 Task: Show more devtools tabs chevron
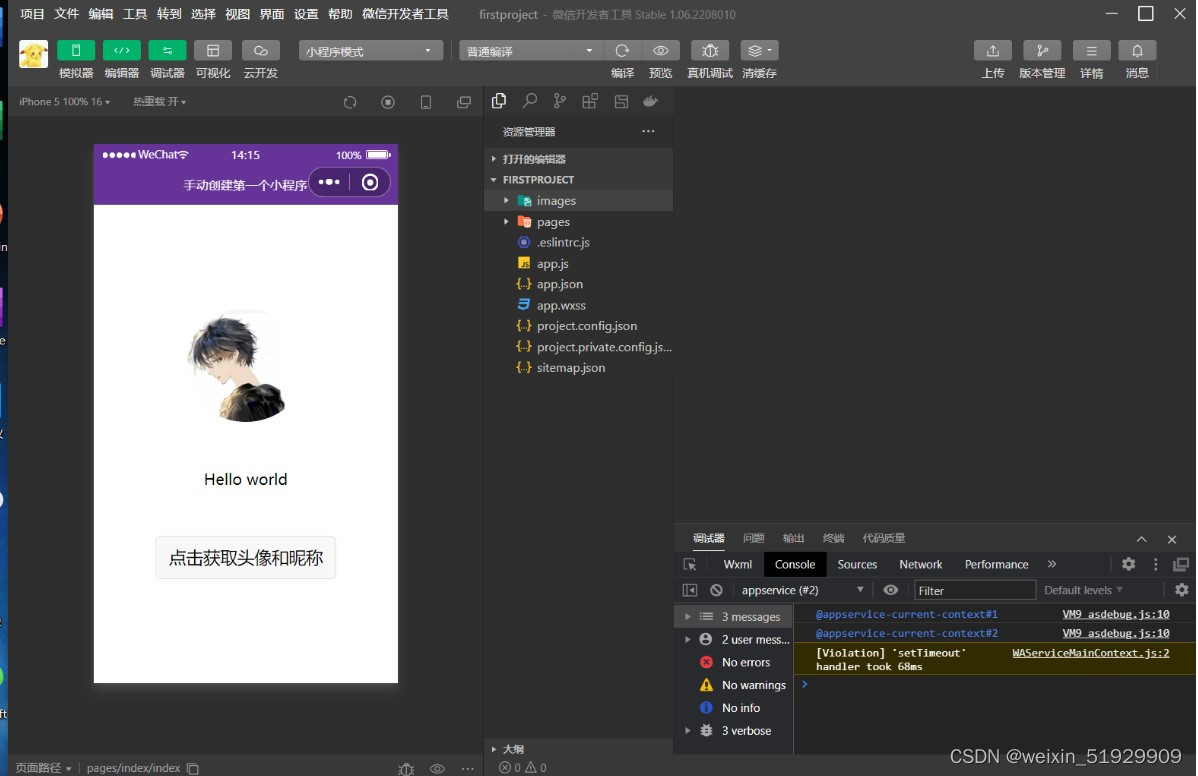pyautogui.click(x=1052, y=564)
